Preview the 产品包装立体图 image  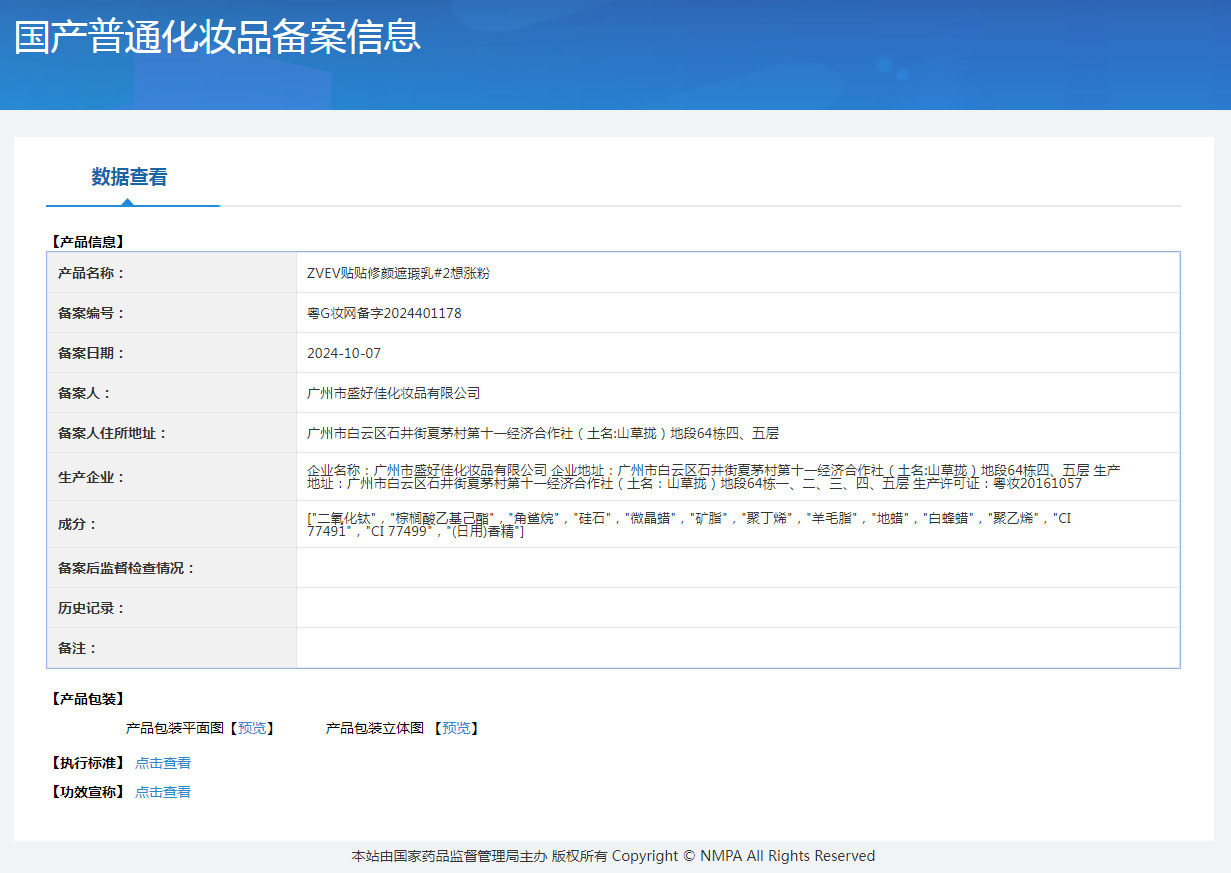(457, 728)
